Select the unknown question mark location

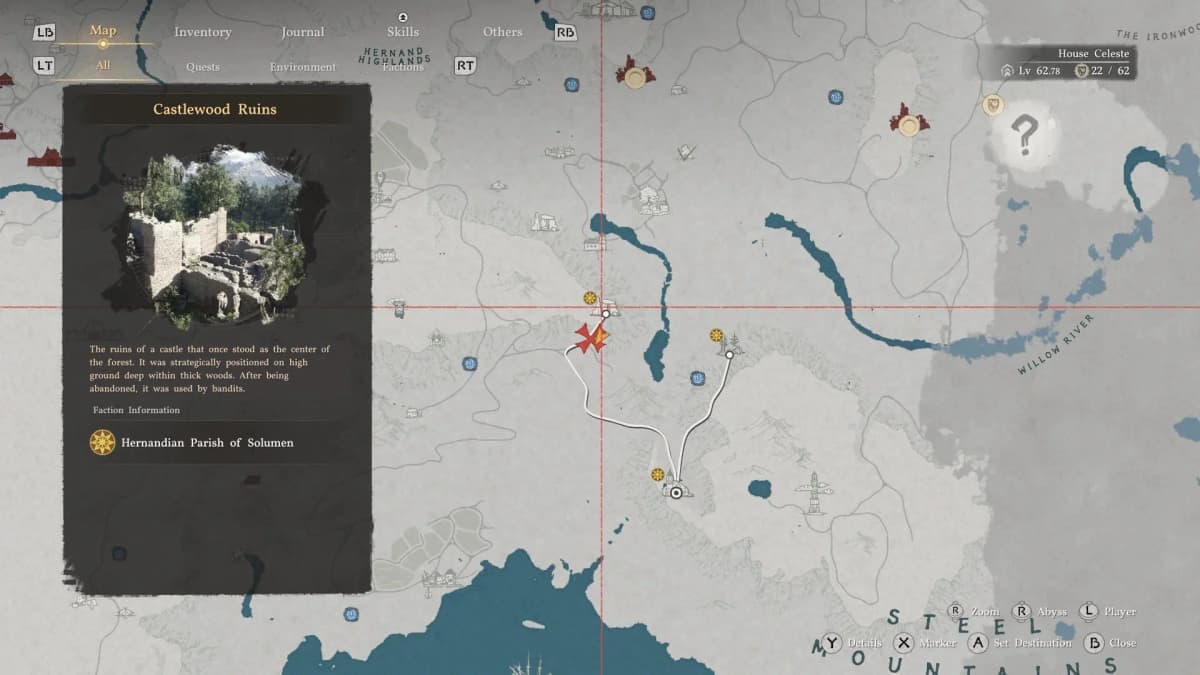1023,135
